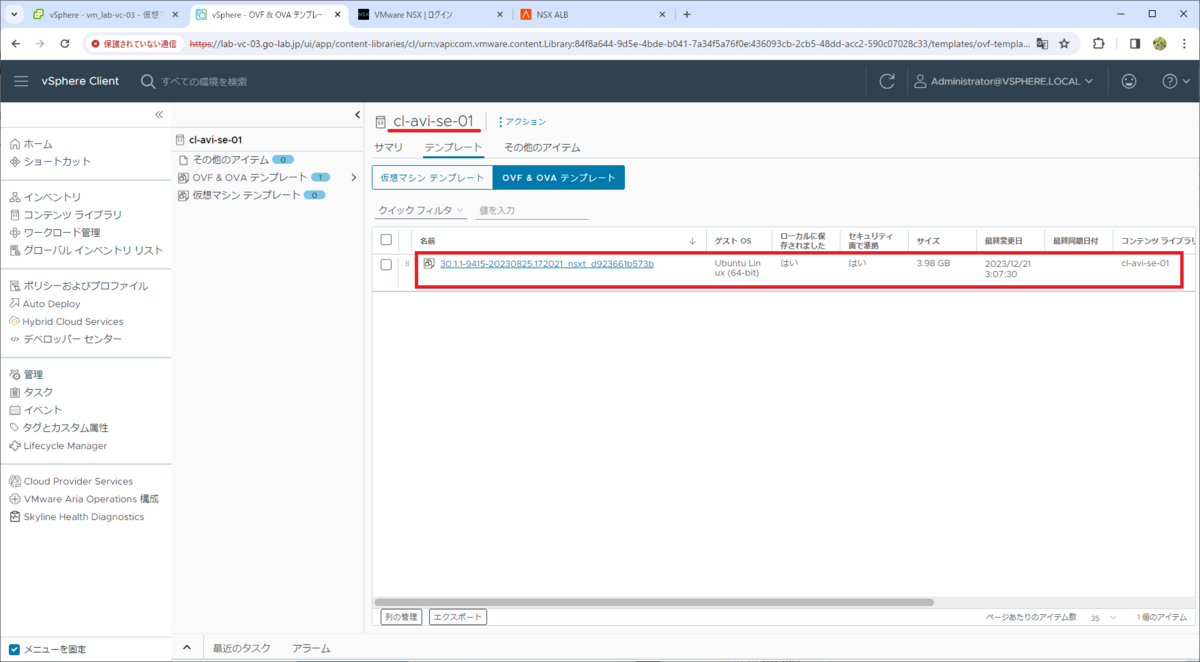This screenshot has height=662, width=1200.
Task: Open Content Libraries in sidebar
Action: tap(66, 215)
